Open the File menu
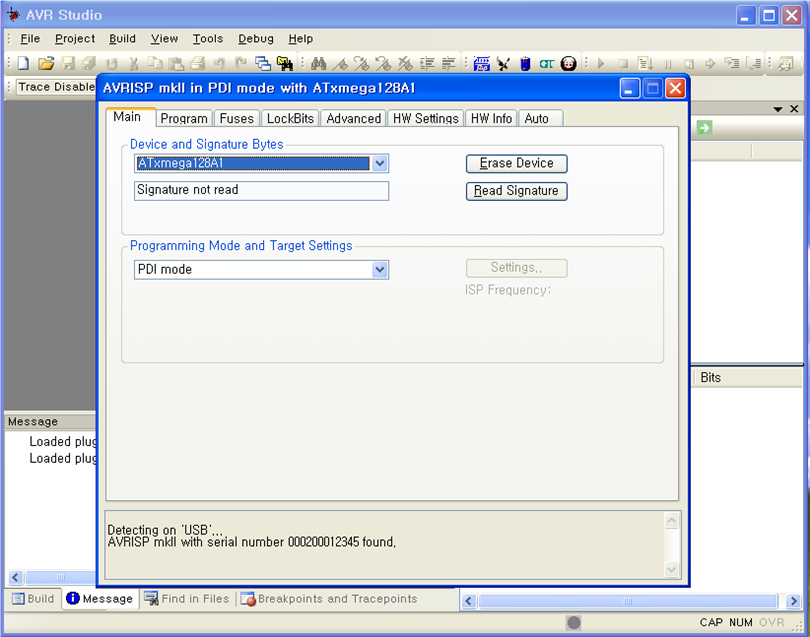Screen dimensions: 810x637 point(30,39)
